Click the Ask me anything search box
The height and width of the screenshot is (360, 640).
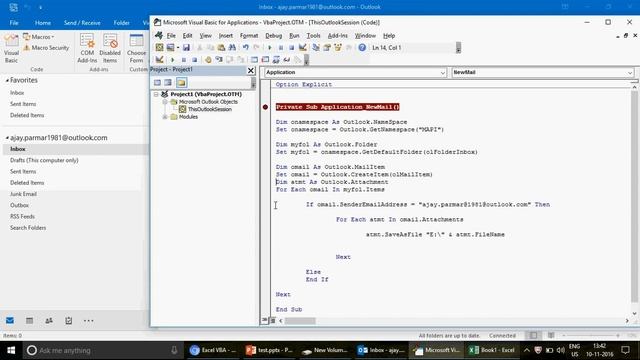coord(102,350)
